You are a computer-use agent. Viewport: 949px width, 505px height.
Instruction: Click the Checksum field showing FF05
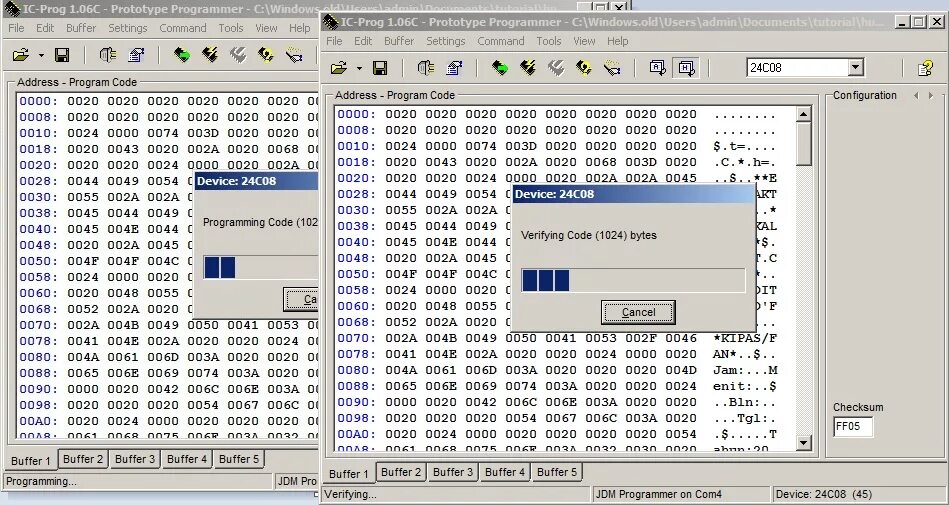[853, 426]
